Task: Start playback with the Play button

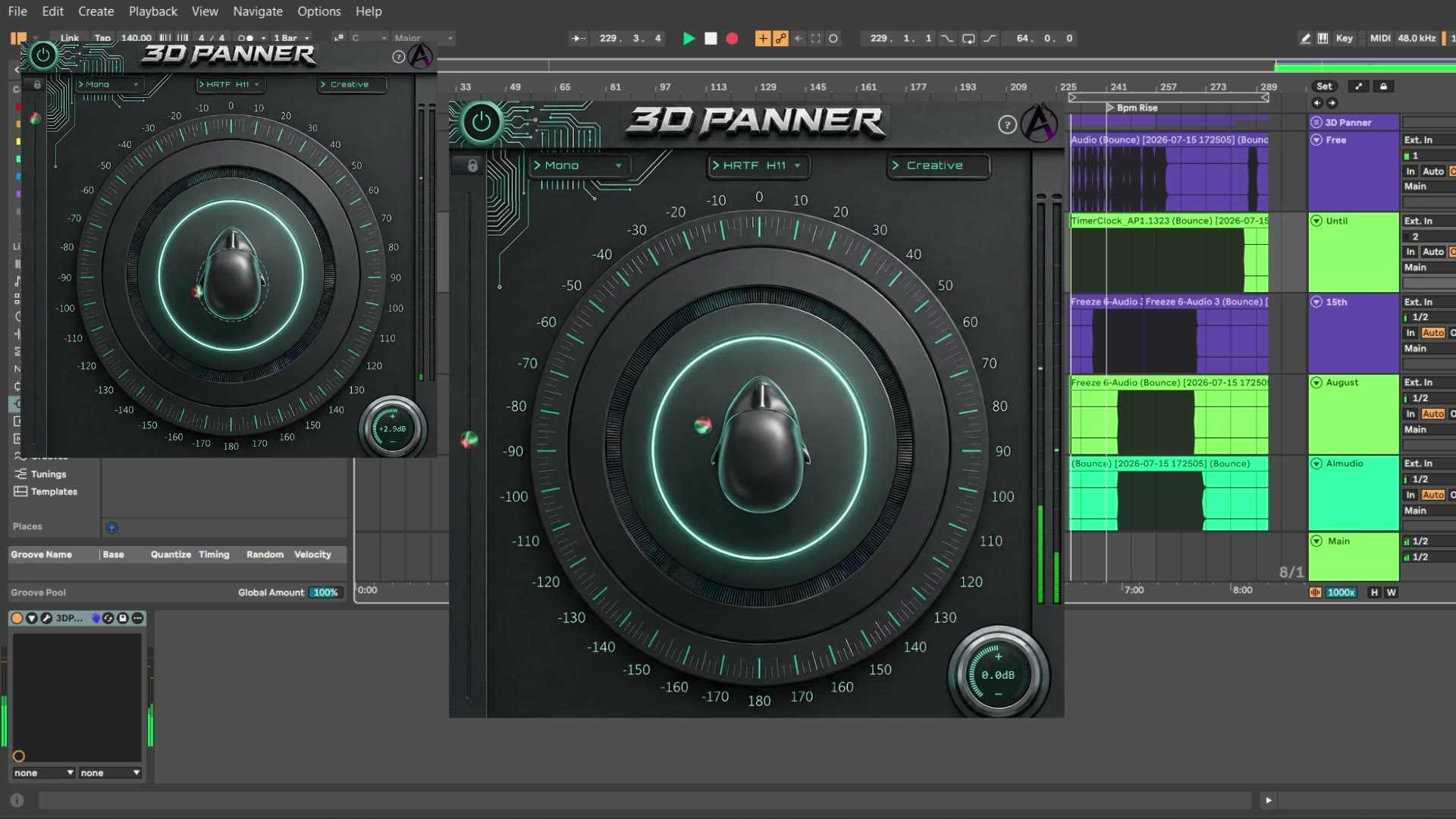Action: (689, 38)
